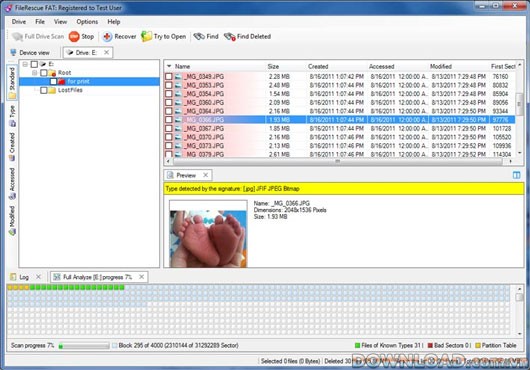Collapse the Root folder node
The height and width of the screenshot is (370, 530).
[x=34, y=73]
